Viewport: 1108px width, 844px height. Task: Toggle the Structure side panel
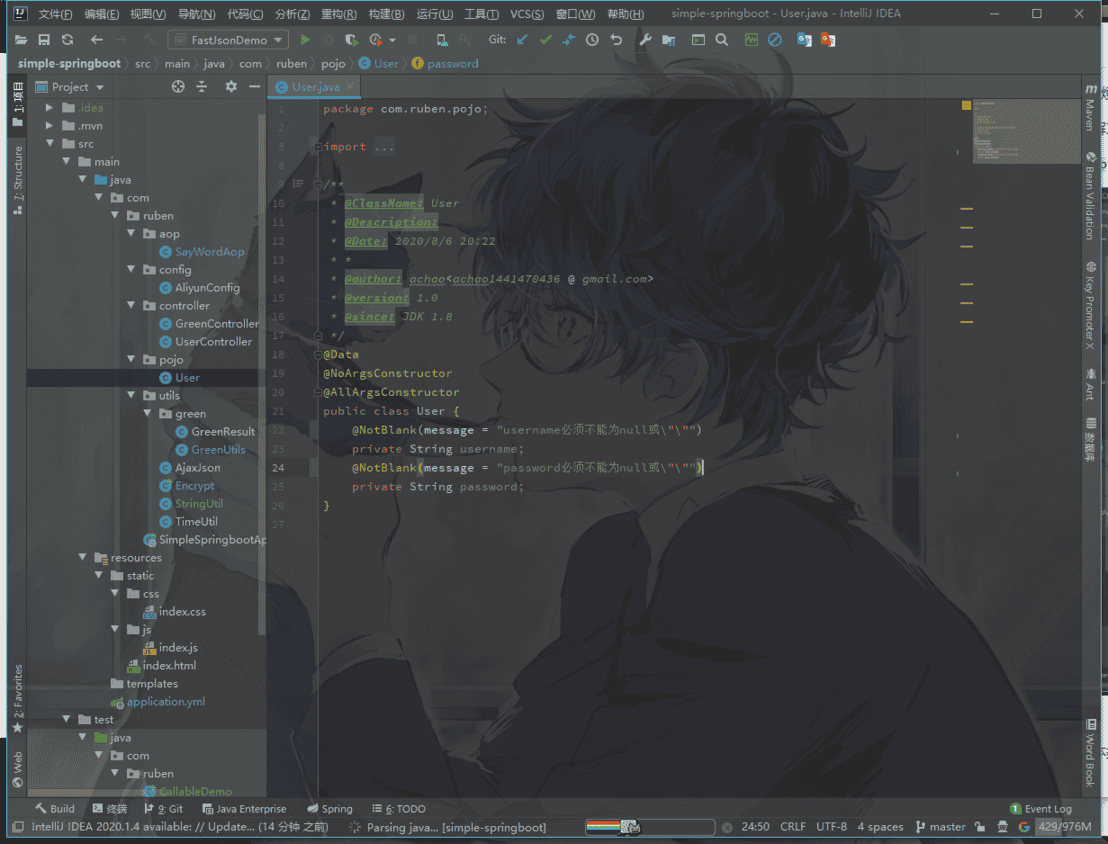(17, 180)
